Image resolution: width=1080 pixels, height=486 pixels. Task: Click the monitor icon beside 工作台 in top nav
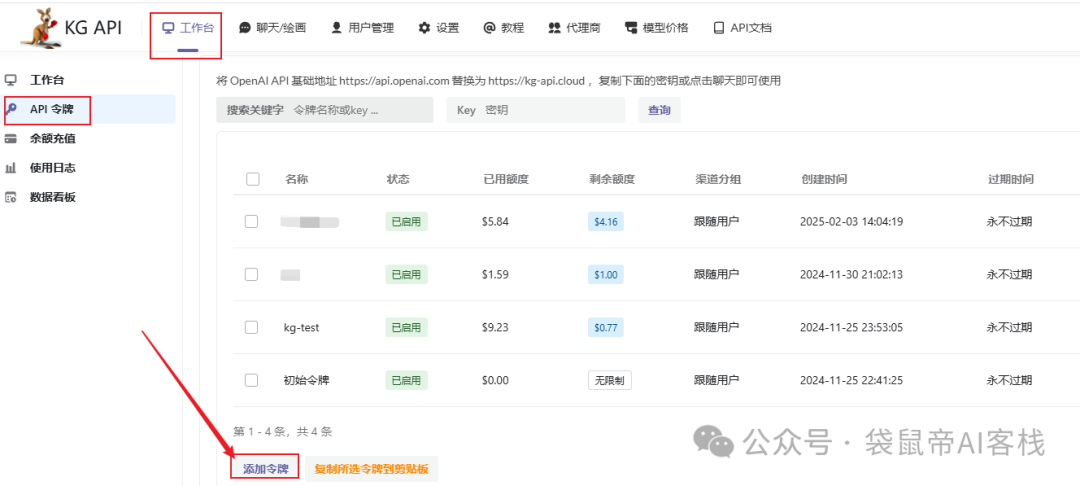(167, 28)
